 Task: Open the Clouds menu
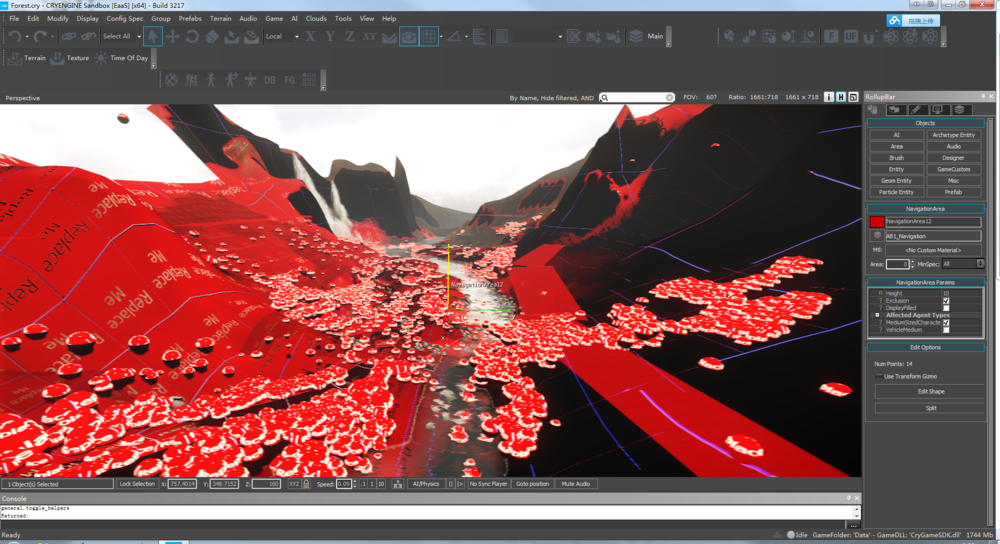[x=316, y=18]
